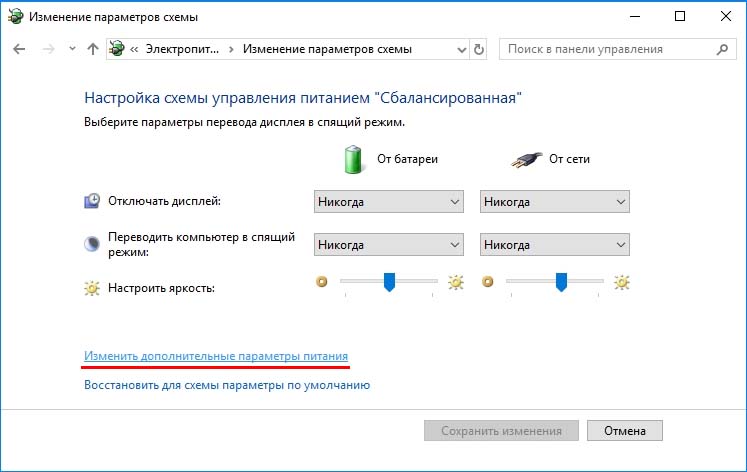747x472 pixels.
Task: Click the sleep moon icon
Action: click(91, 244)
